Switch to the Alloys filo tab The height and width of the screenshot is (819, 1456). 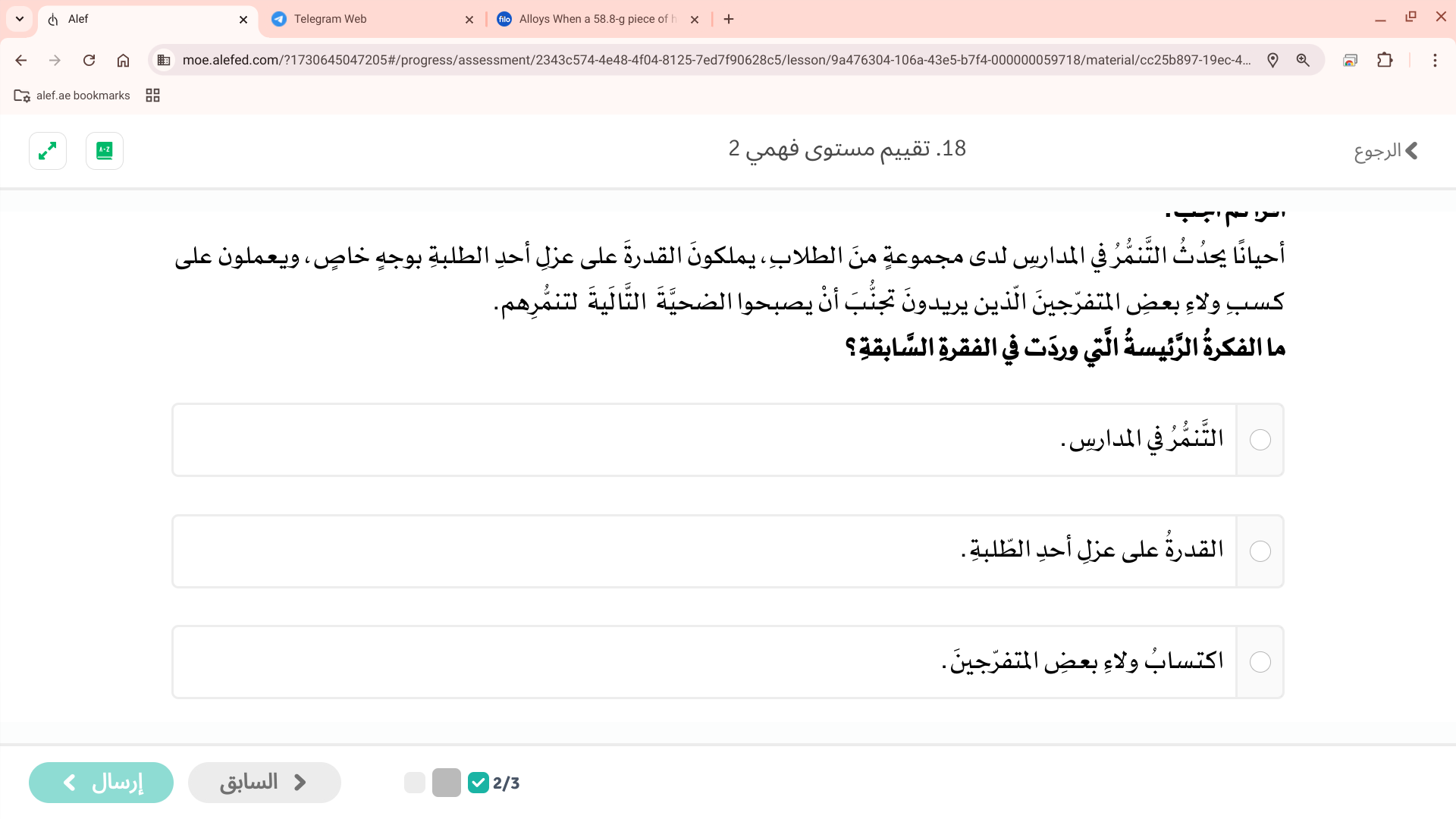595,19
